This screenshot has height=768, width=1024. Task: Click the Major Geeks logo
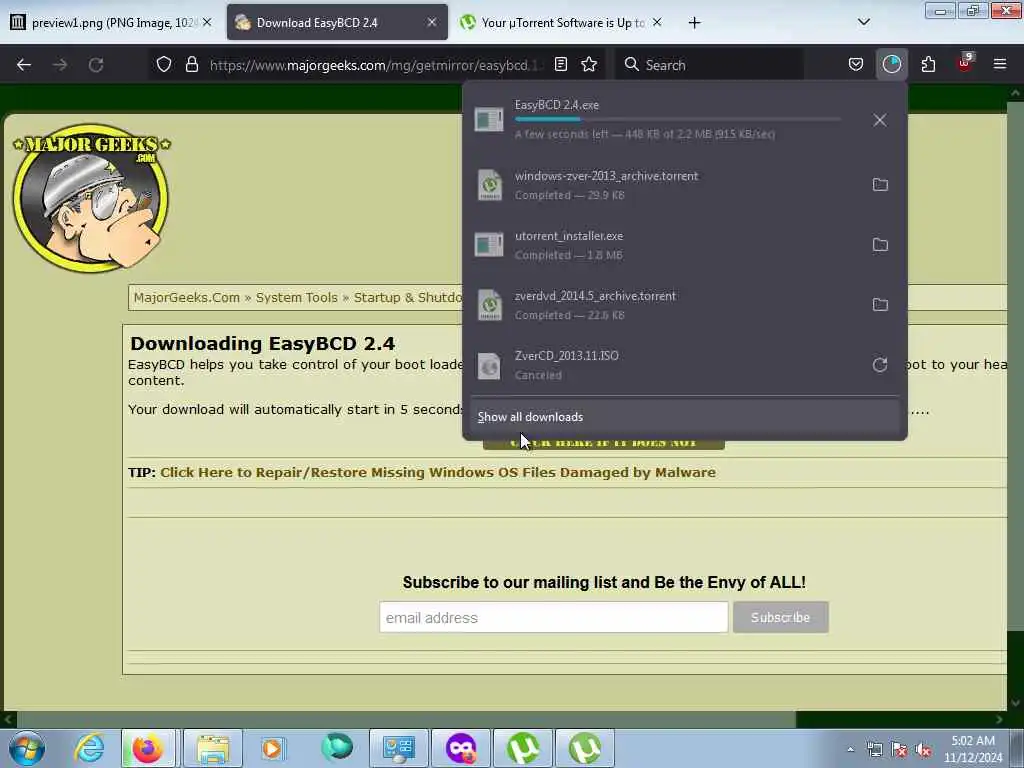pos(91,198)
